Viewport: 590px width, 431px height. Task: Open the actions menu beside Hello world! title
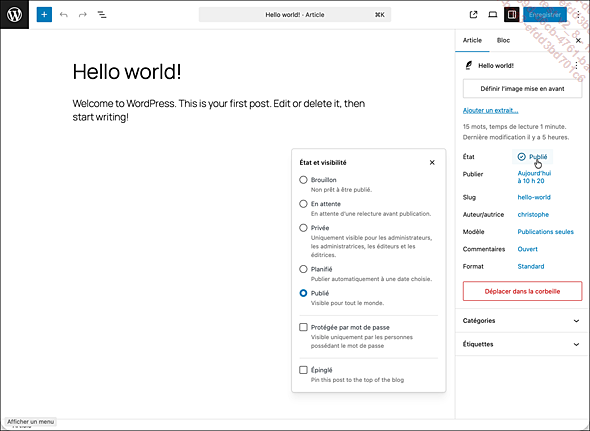coord(576,65)
